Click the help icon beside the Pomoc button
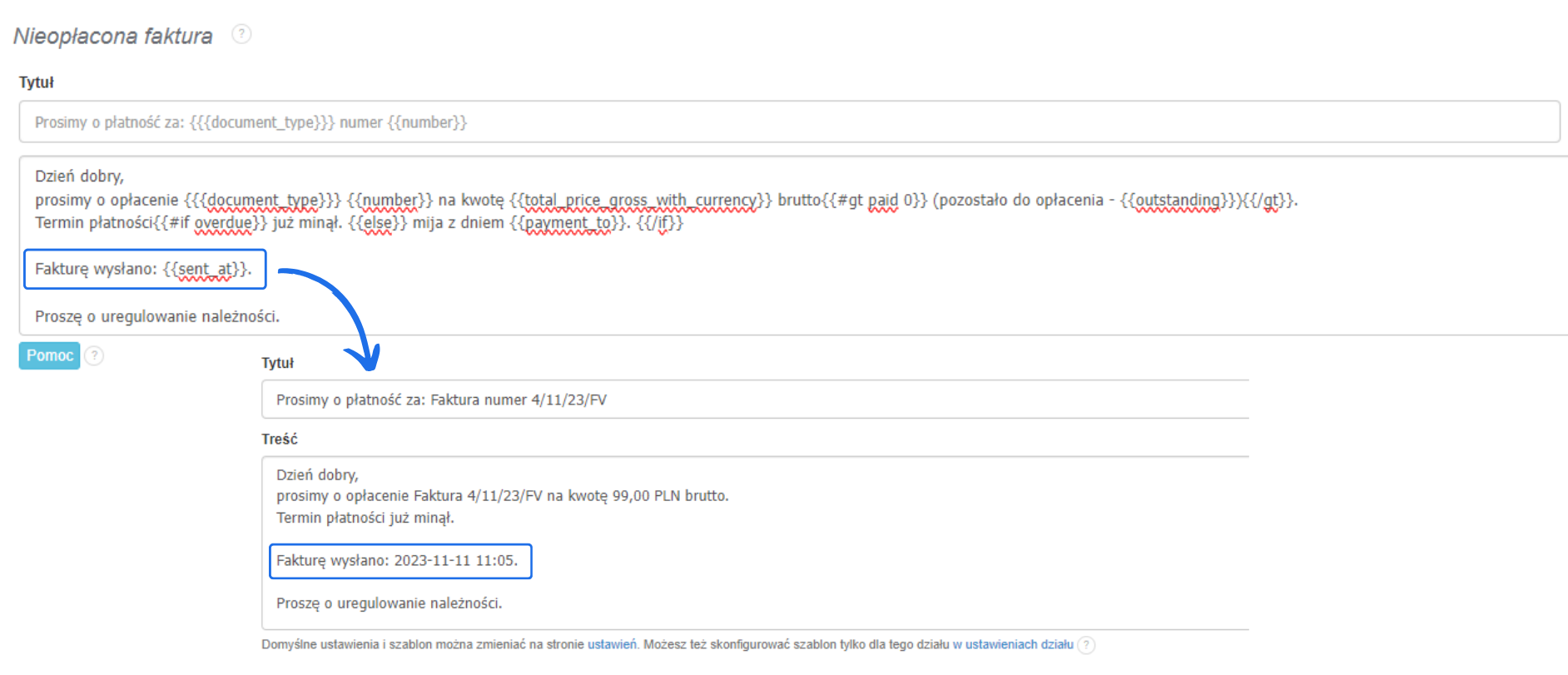This screenshot has width=1568, height=675. click(94, 355)
